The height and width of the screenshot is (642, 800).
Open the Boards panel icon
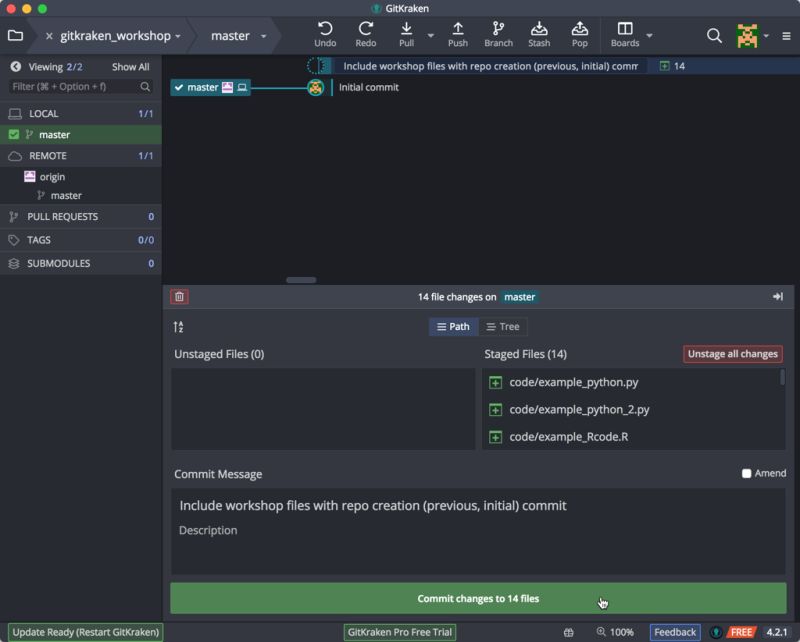[625, 30]
